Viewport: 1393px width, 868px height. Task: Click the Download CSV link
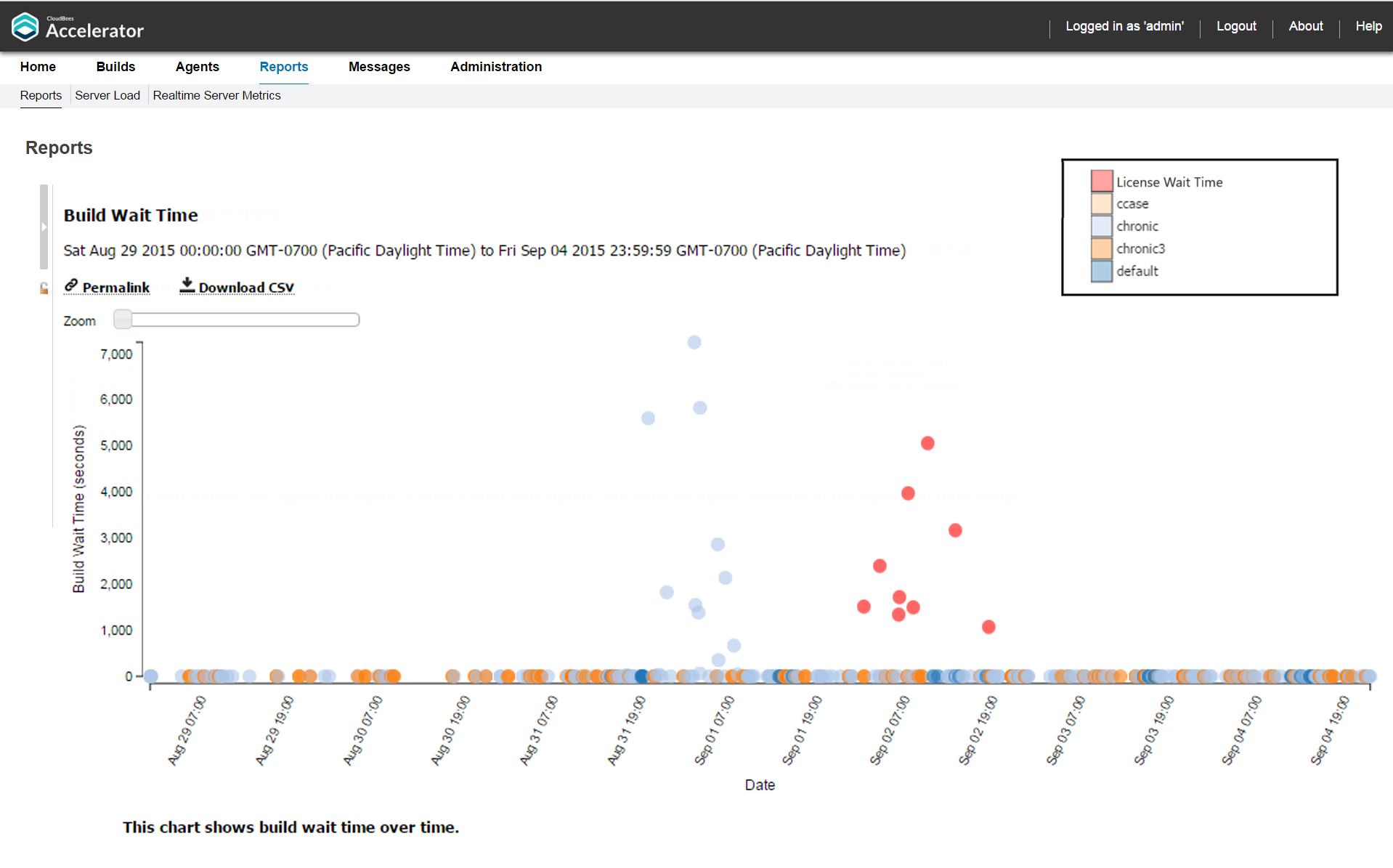(246, 288)
